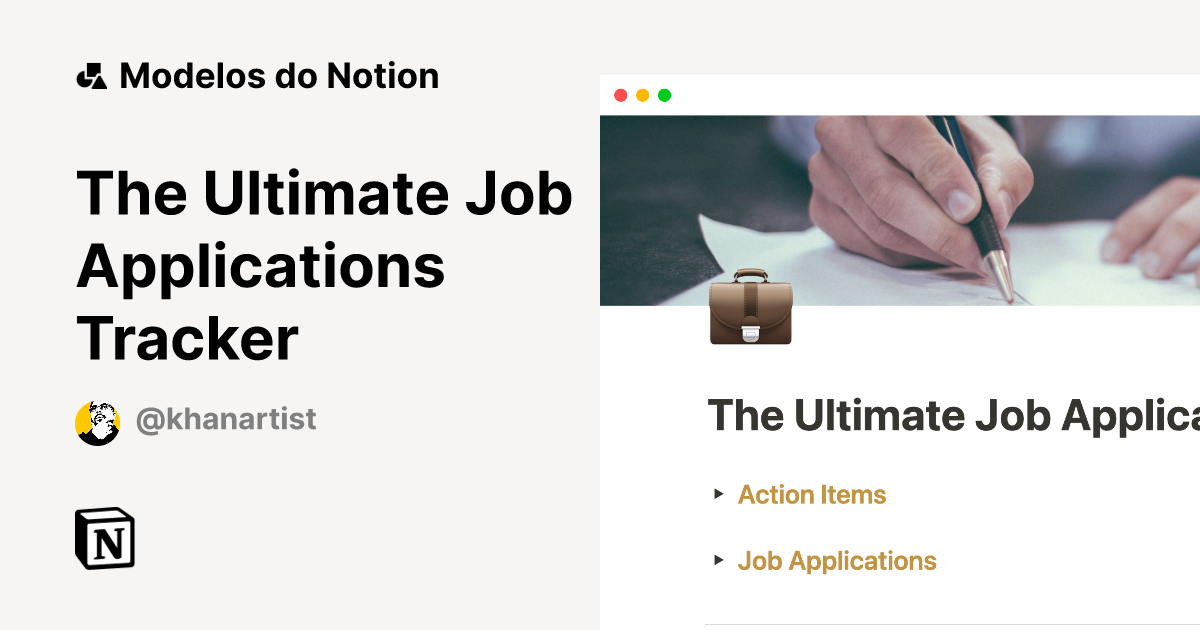Select the Action Items disclosure triangle
The width and height of the screenshot is (1200, 630).
pyautogui.click(x=718, y=494)
